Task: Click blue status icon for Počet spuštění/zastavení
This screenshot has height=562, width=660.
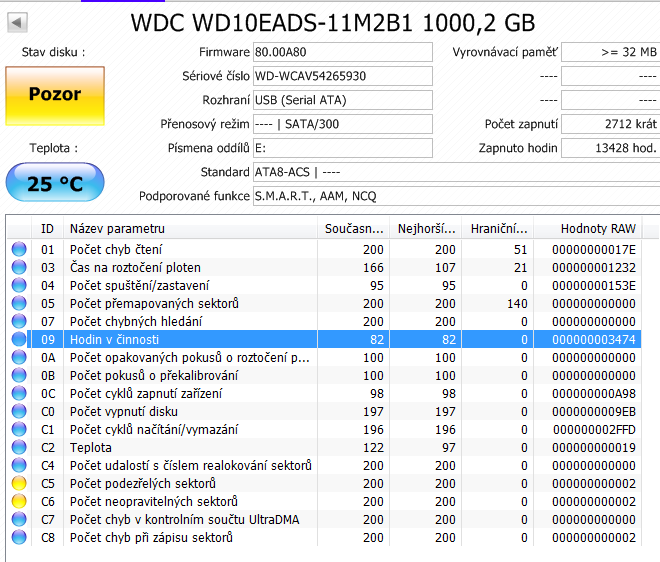Action: pos(19,285)
